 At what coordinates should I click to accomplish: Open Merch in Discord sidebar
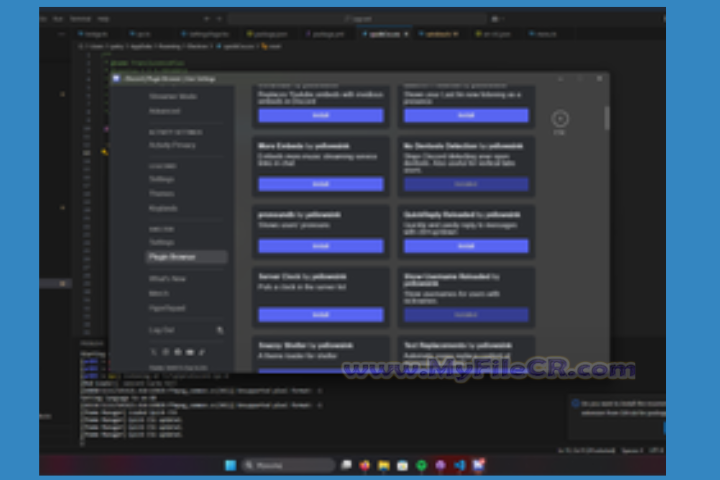point(159,294)
